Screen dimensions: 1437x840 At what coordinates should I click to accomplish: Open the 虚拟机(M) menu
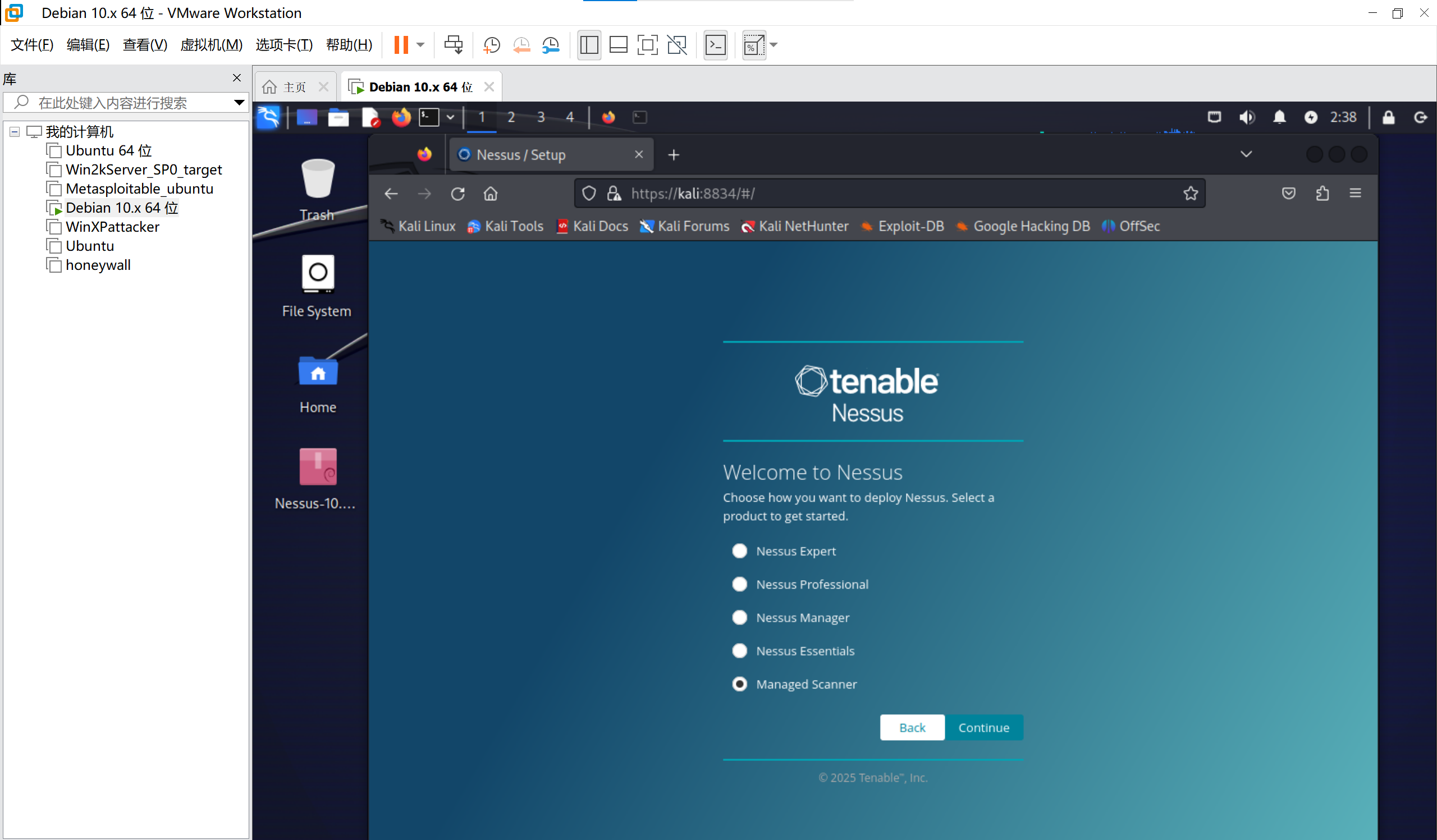click(211, 44)
